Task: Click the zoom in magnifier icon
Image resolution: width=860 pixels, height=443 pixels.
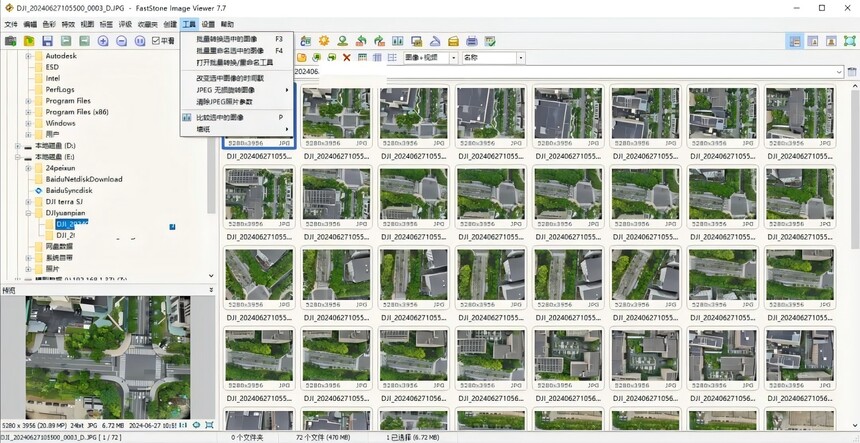Action: tap(103, 41)
